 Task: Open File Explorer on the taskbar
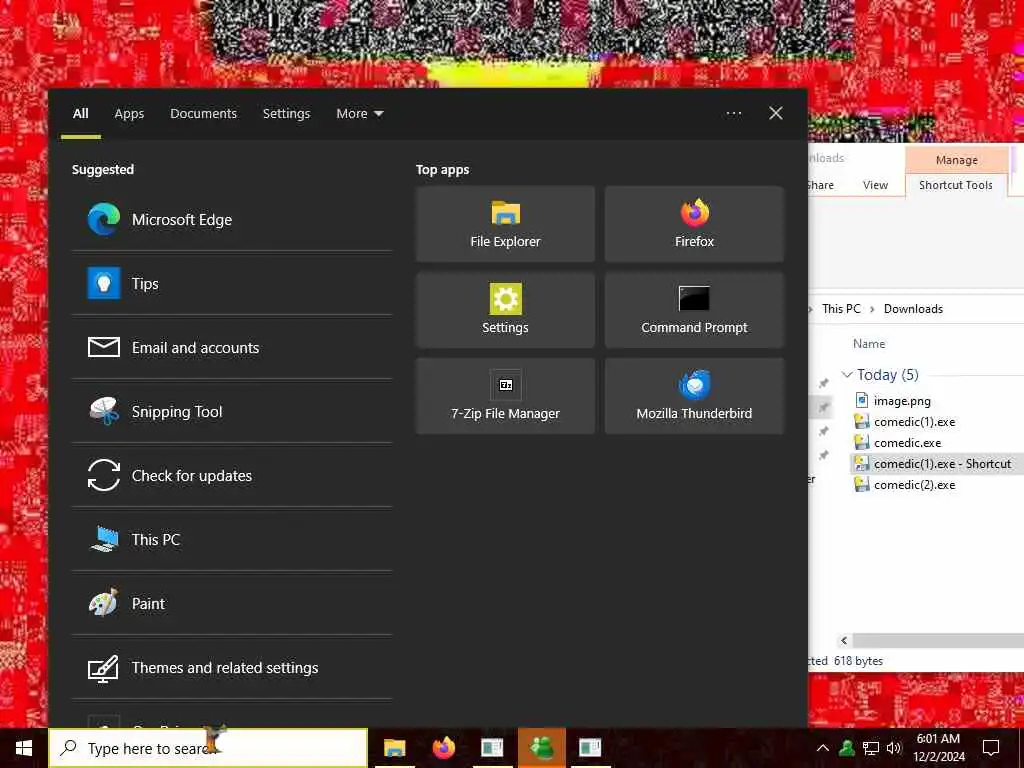click(394, 748)
